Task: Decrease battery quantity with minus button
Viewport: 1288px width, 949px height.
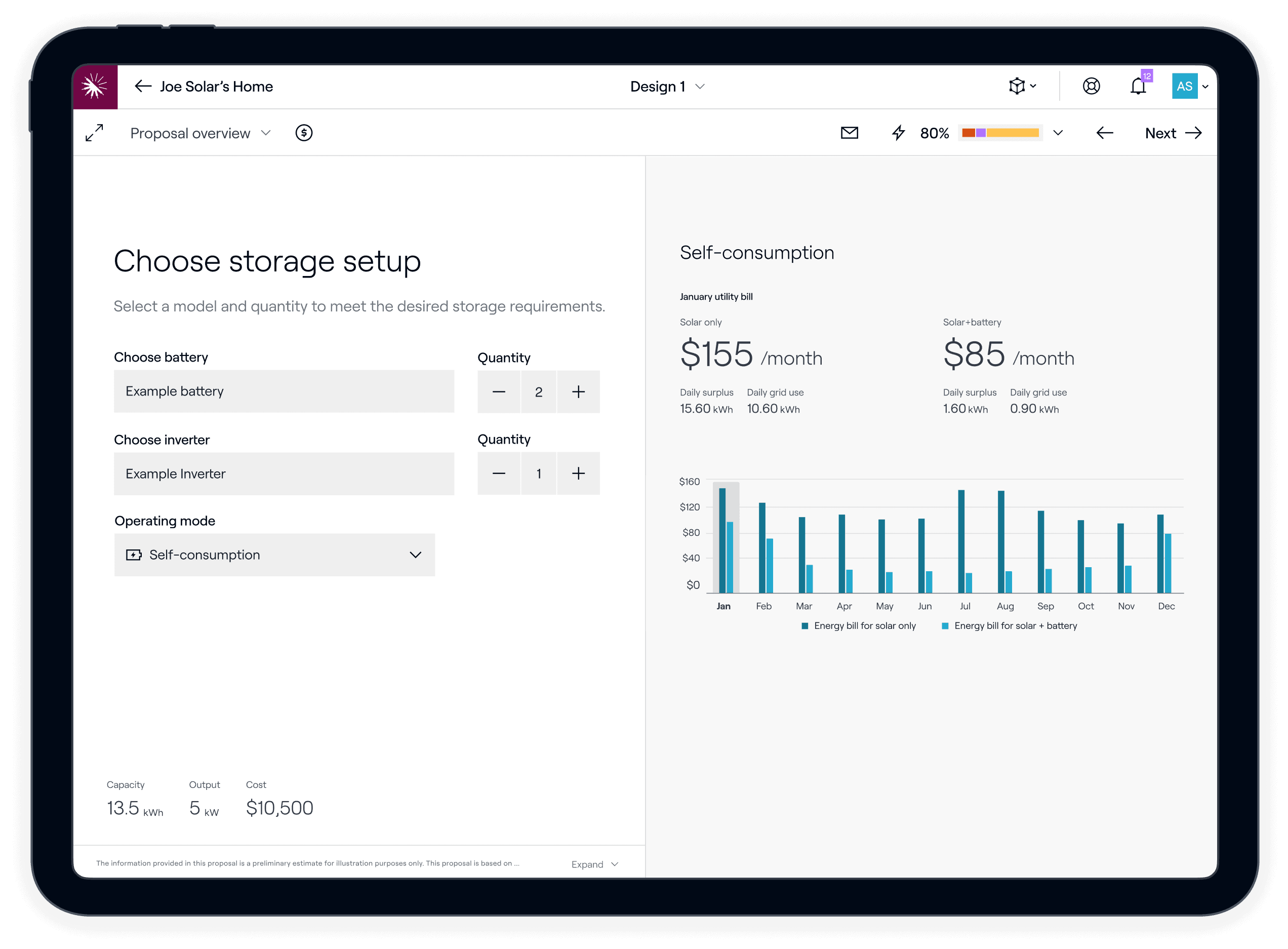Action: click(498, 392)
